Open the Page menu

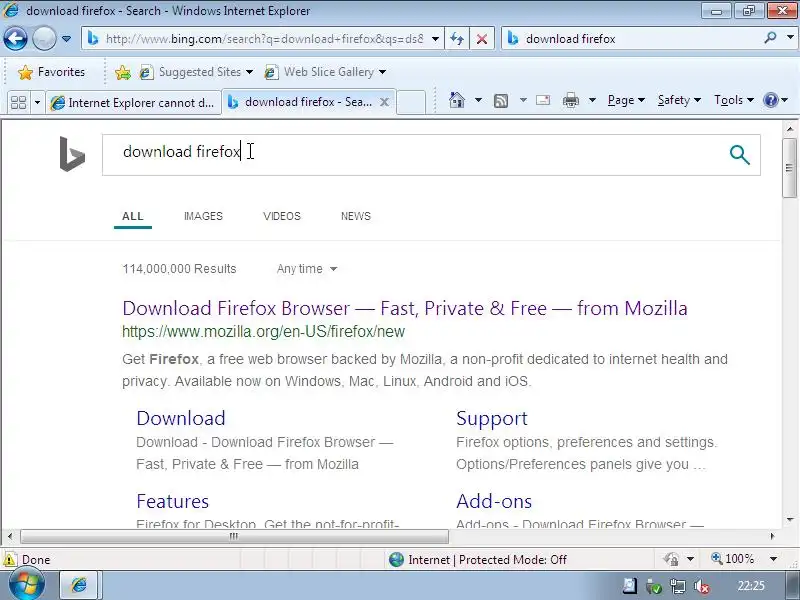[x=626, y=100]
